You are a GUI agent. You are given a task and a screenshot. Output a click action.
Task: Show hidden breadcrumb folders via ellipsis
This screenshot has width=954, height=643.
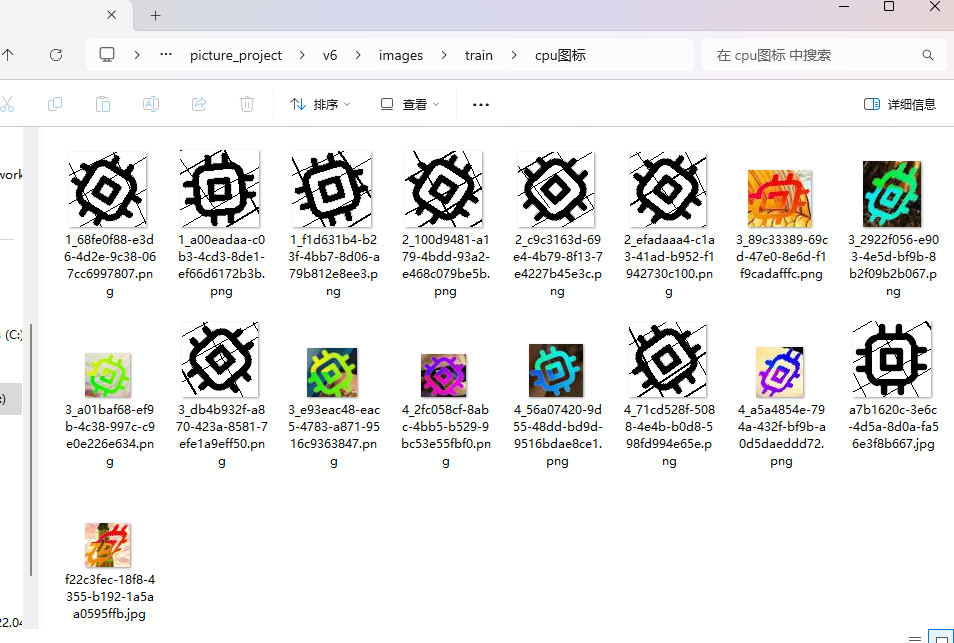(166, 55)
